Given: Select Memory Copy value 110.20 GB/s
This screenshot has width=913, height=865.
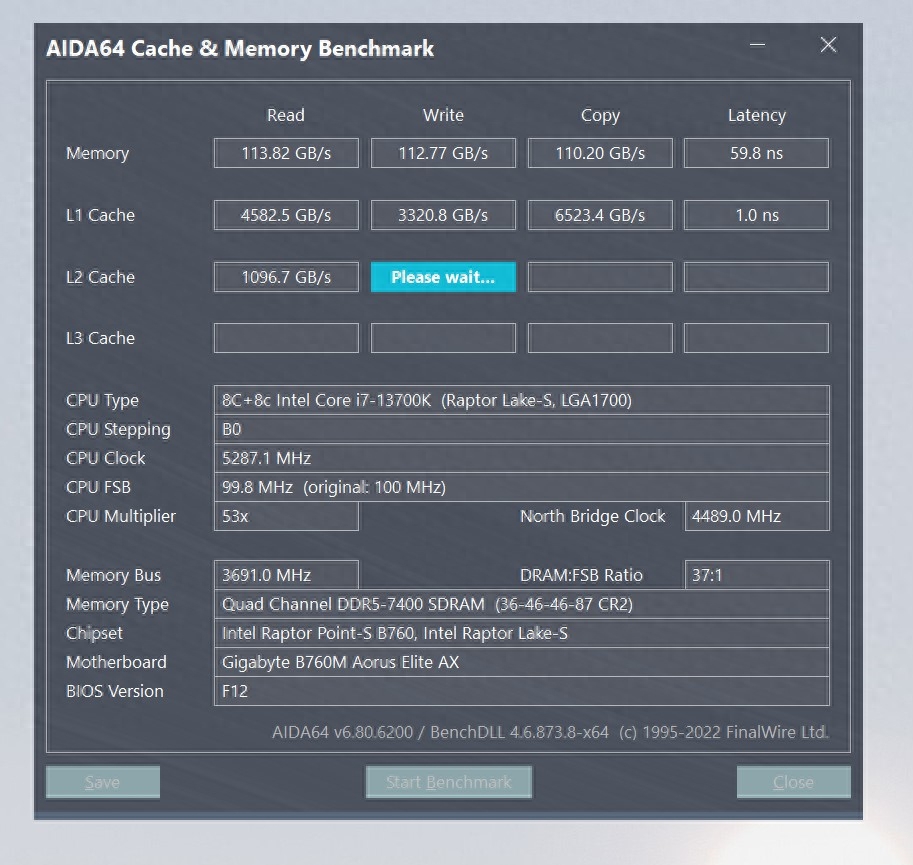Looking at the screenshot, I should point(600,153).
